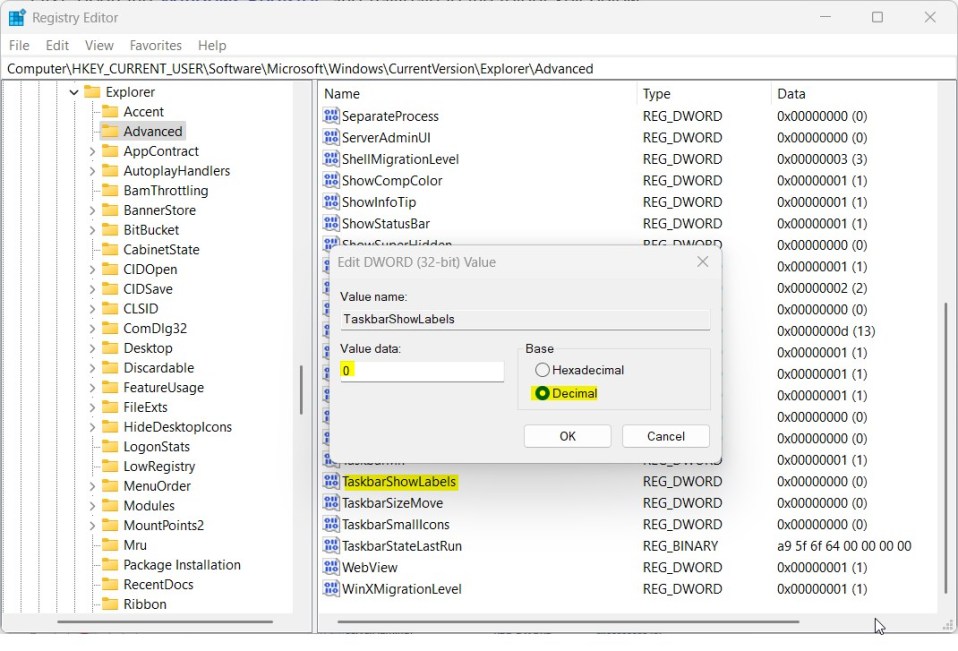The image size is (958, 651).
Task: Click OK in the Edit DWORD dialog
Action: tap(567, 436)
